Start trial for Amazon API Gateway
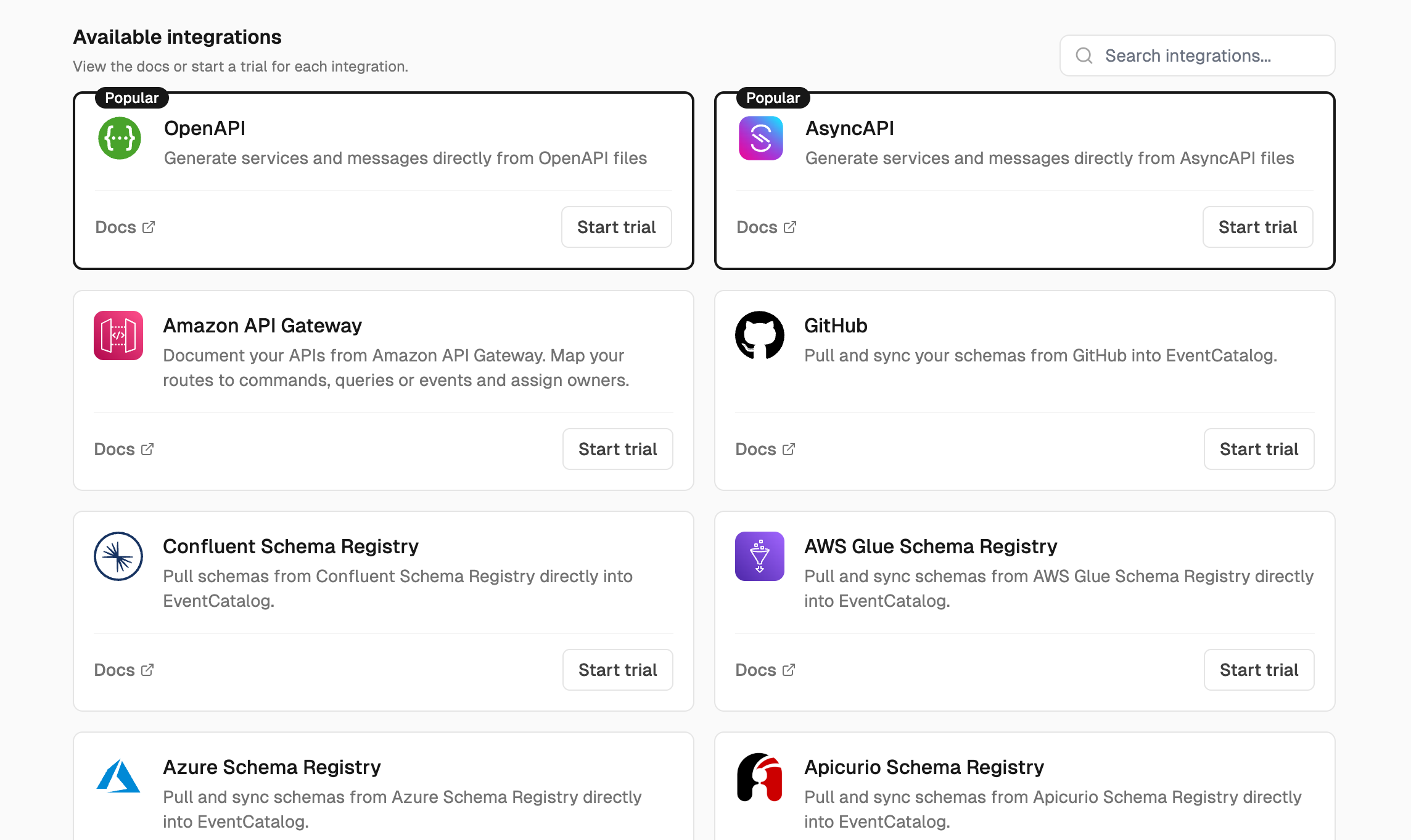Viewport: 1411px width, 840px height. [x=618, y=449]
